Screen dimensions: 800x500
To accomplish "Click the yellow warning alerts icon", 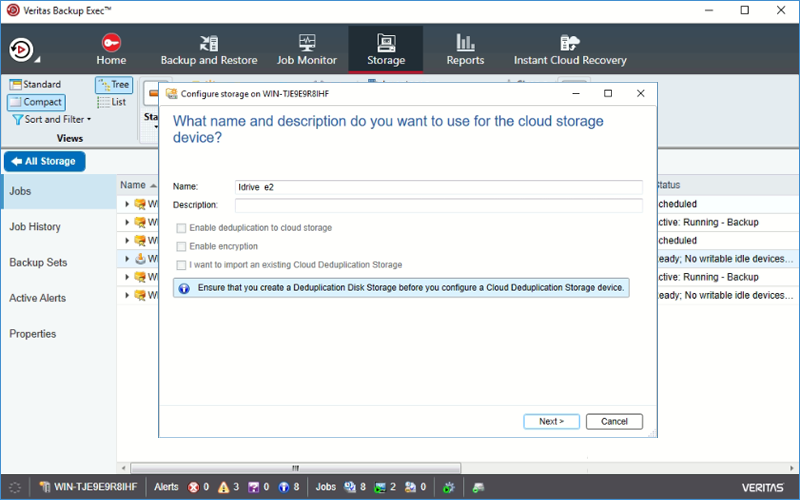I will click(223, 487).
